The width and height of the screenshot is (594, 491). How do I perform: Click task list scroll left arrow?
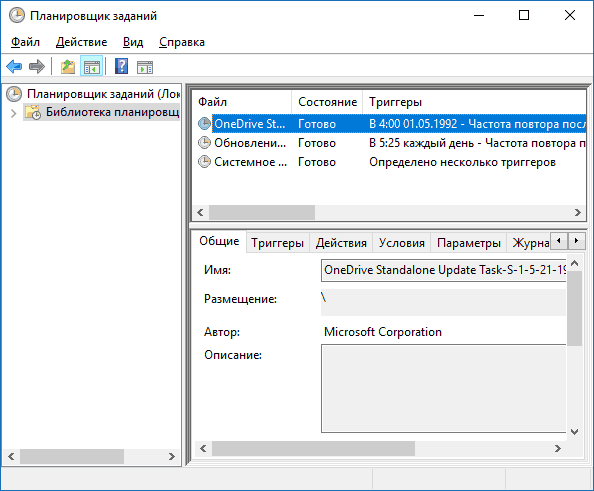click(x=200, y=213)
